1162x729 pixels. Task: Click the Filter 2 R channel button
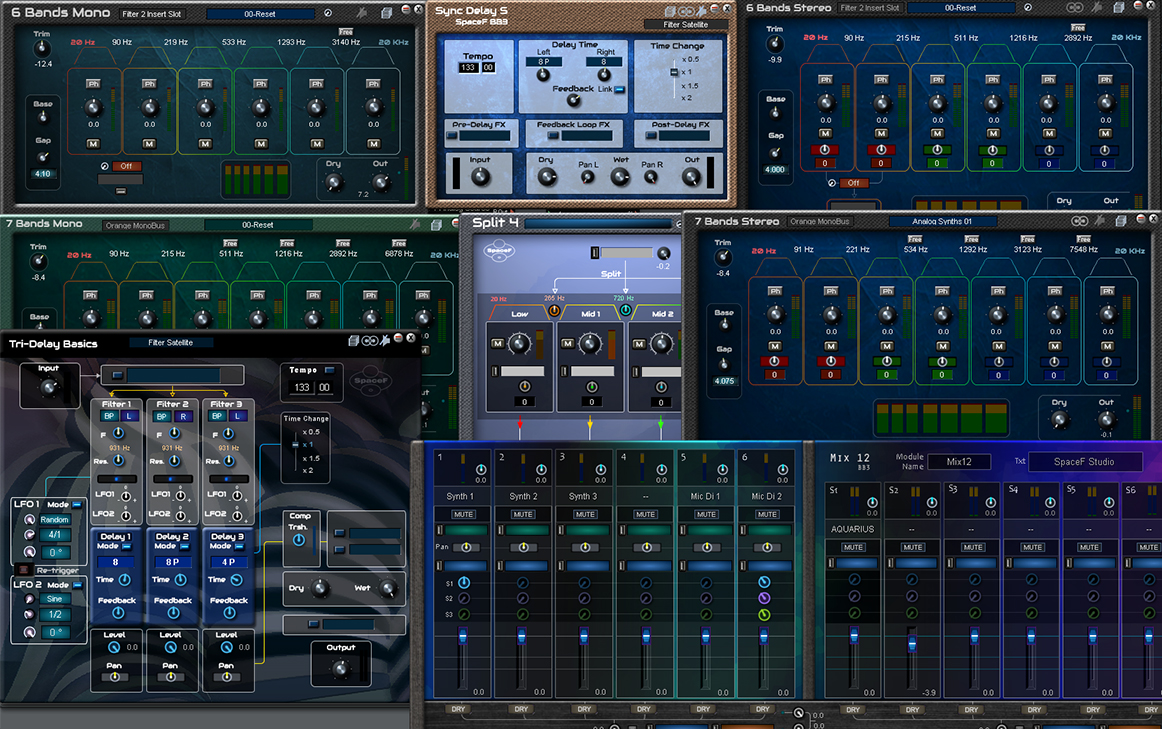182,416
